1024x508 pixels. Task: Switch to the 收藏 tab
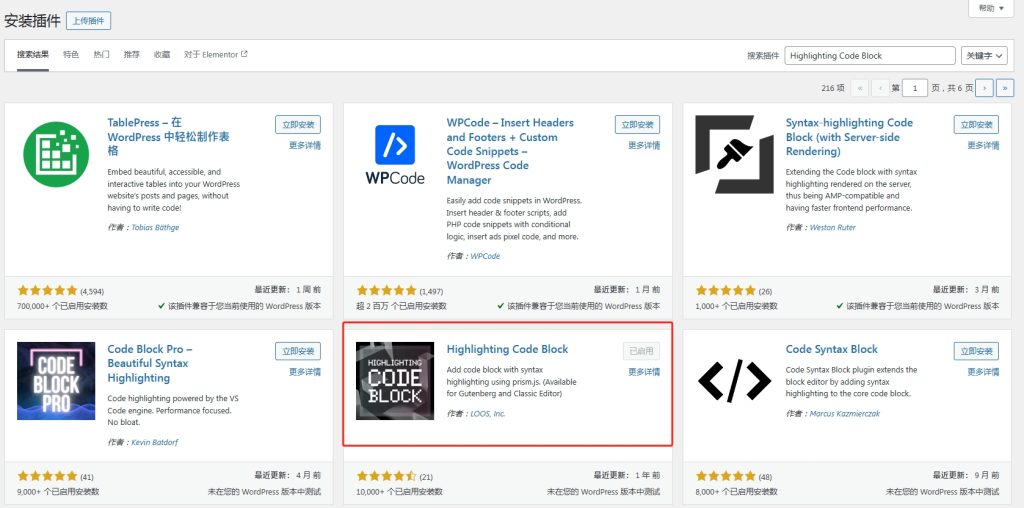(162, 55)
